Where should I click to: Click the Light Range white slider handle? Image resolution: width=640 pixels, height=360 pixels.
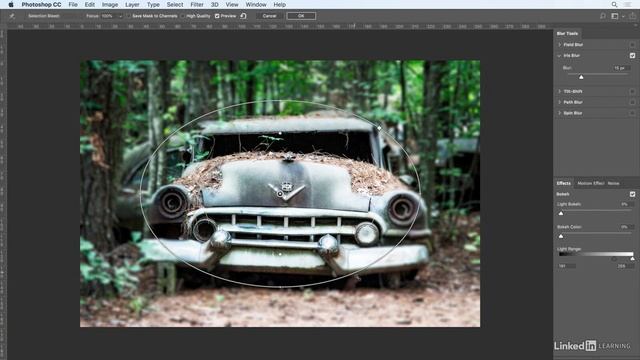point(632,259)
